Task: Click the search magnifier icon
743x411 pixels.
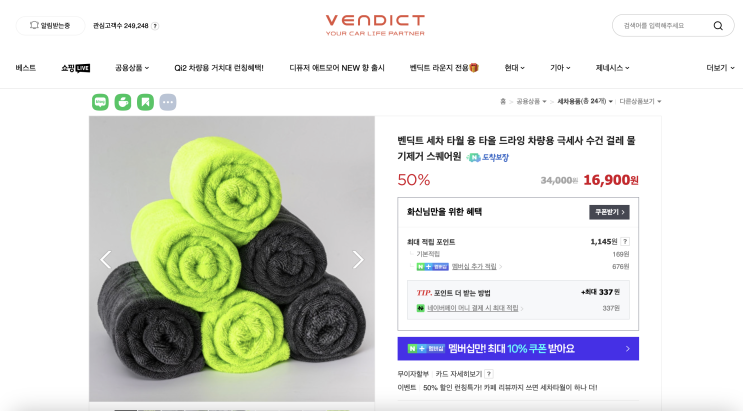Action: tap(718, 26)
